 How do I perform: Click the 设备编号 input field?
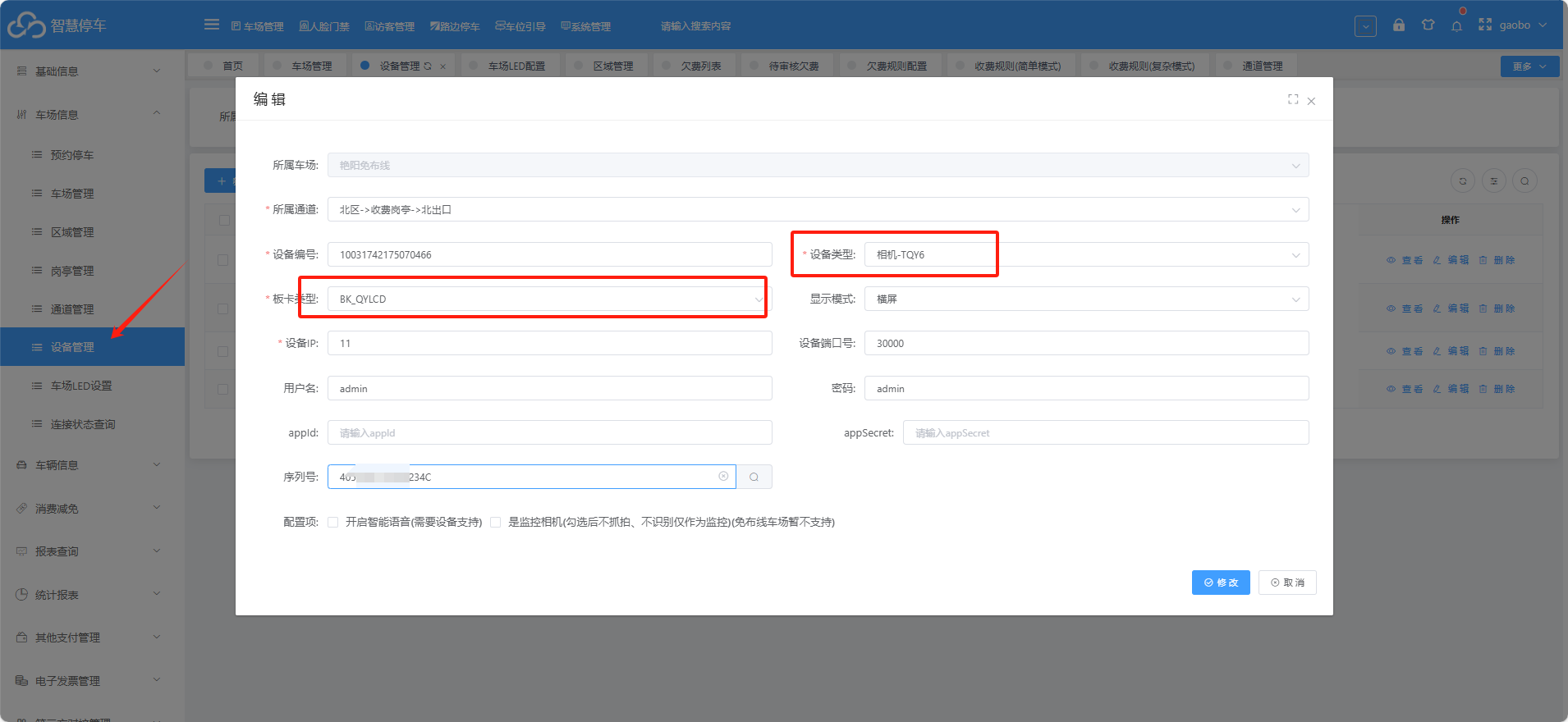549,254
